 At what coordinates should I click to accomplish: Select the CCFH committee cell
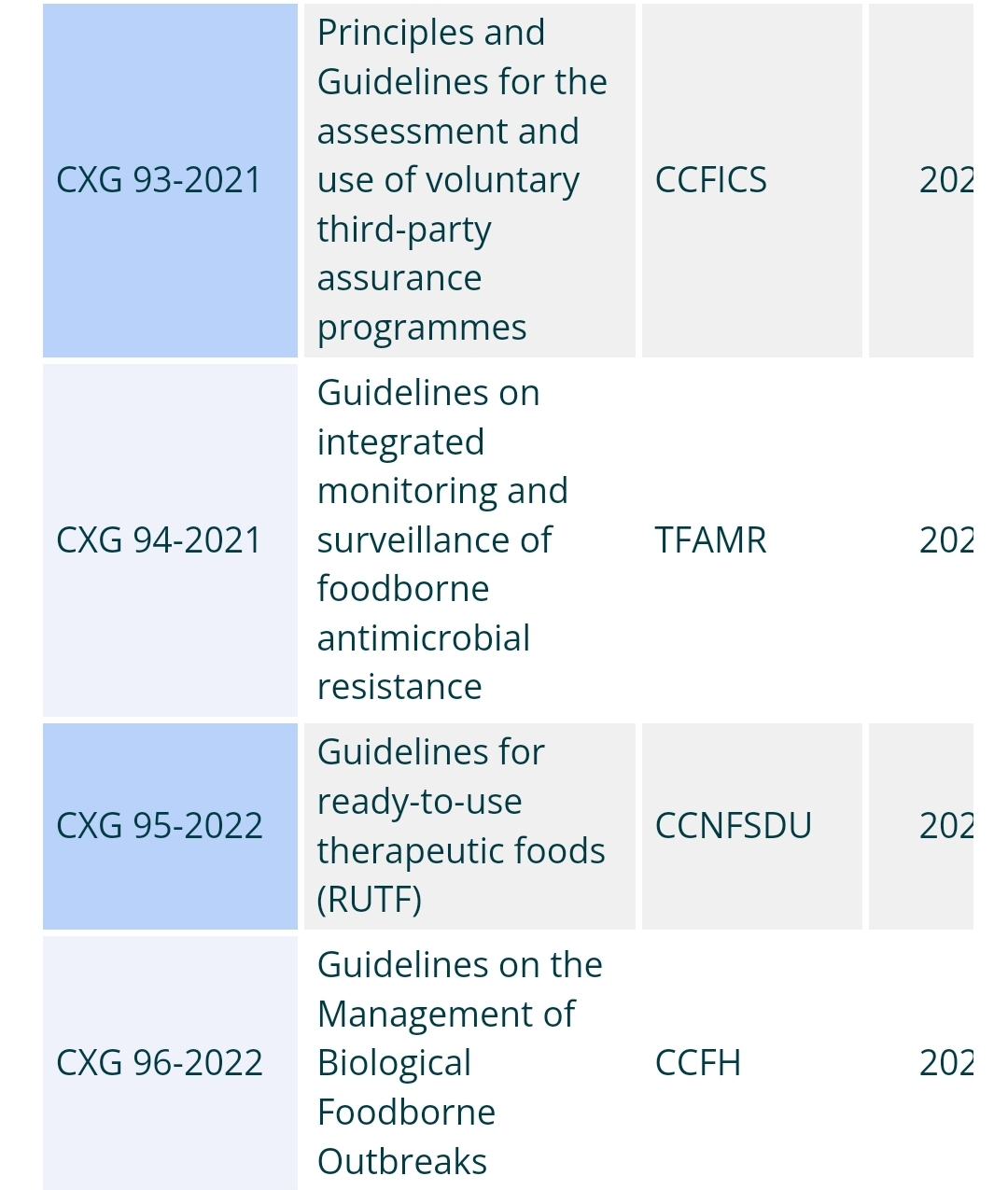(x=698, y=1063)
